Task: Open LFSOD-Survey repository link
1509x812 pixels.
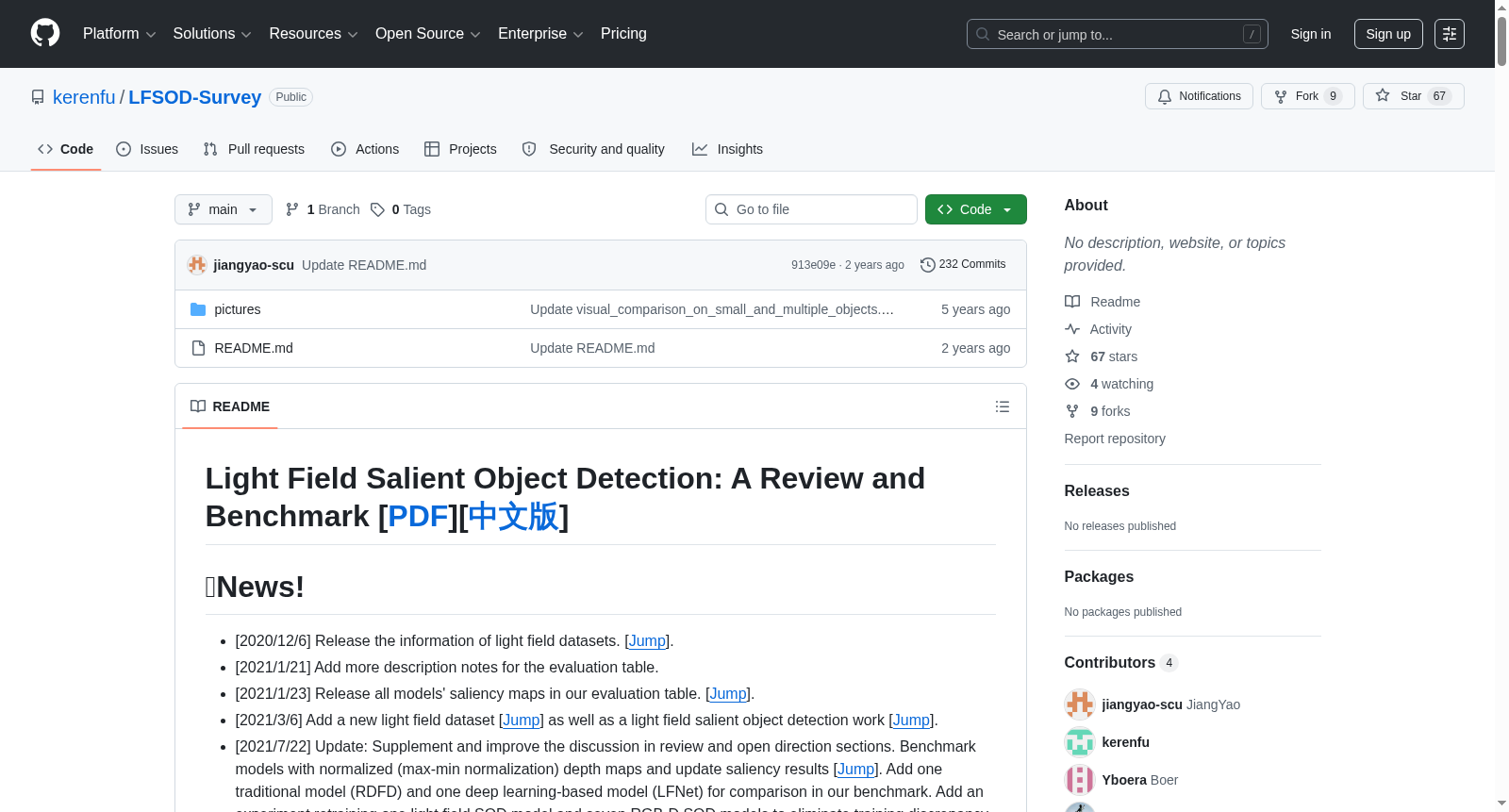Action: tap(194, 97)
